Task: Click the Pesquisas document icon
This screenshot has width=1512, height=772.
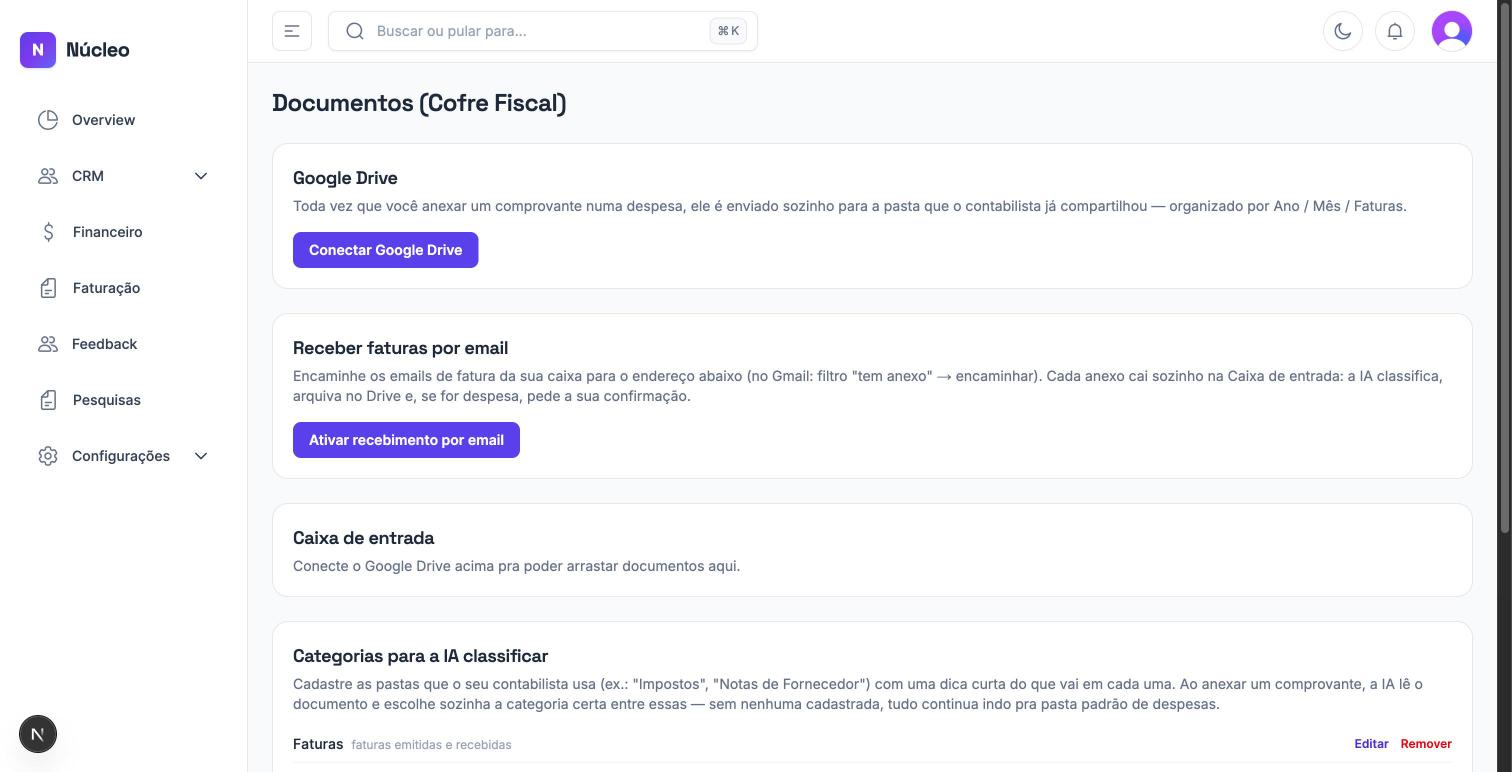Action: pyautogui.click(x=48, y=400)
